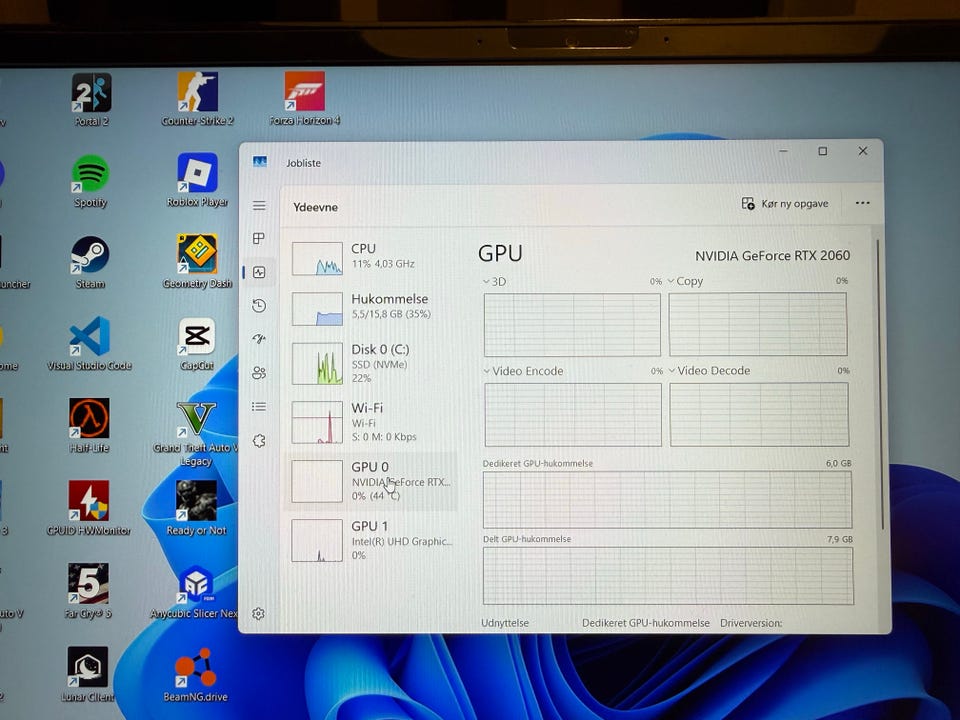Select GPU 1 Intel UHD Graphics
960x720 pixels.
(370, 539)
